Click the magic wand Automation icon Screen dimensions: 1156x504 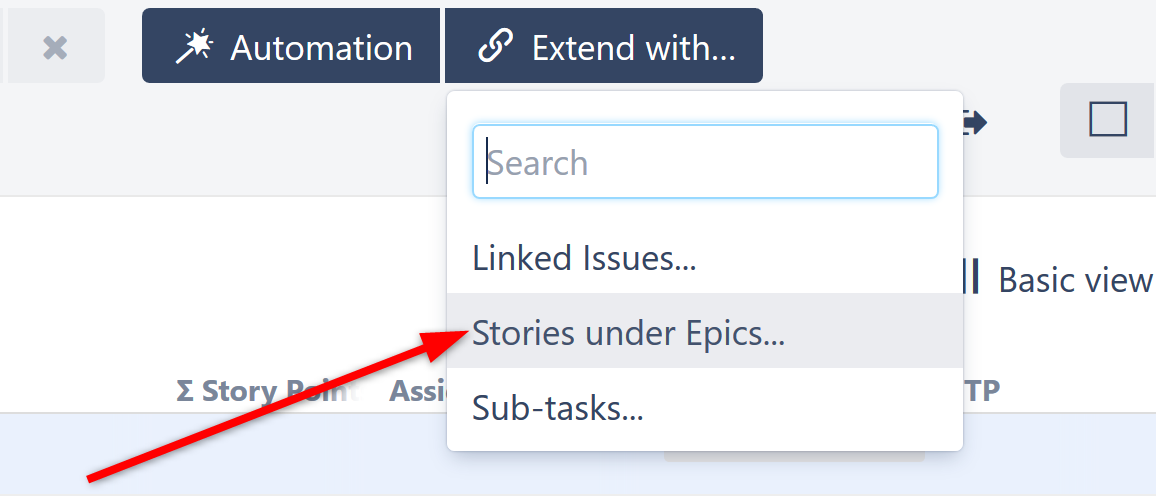click(x=194, y=47)
